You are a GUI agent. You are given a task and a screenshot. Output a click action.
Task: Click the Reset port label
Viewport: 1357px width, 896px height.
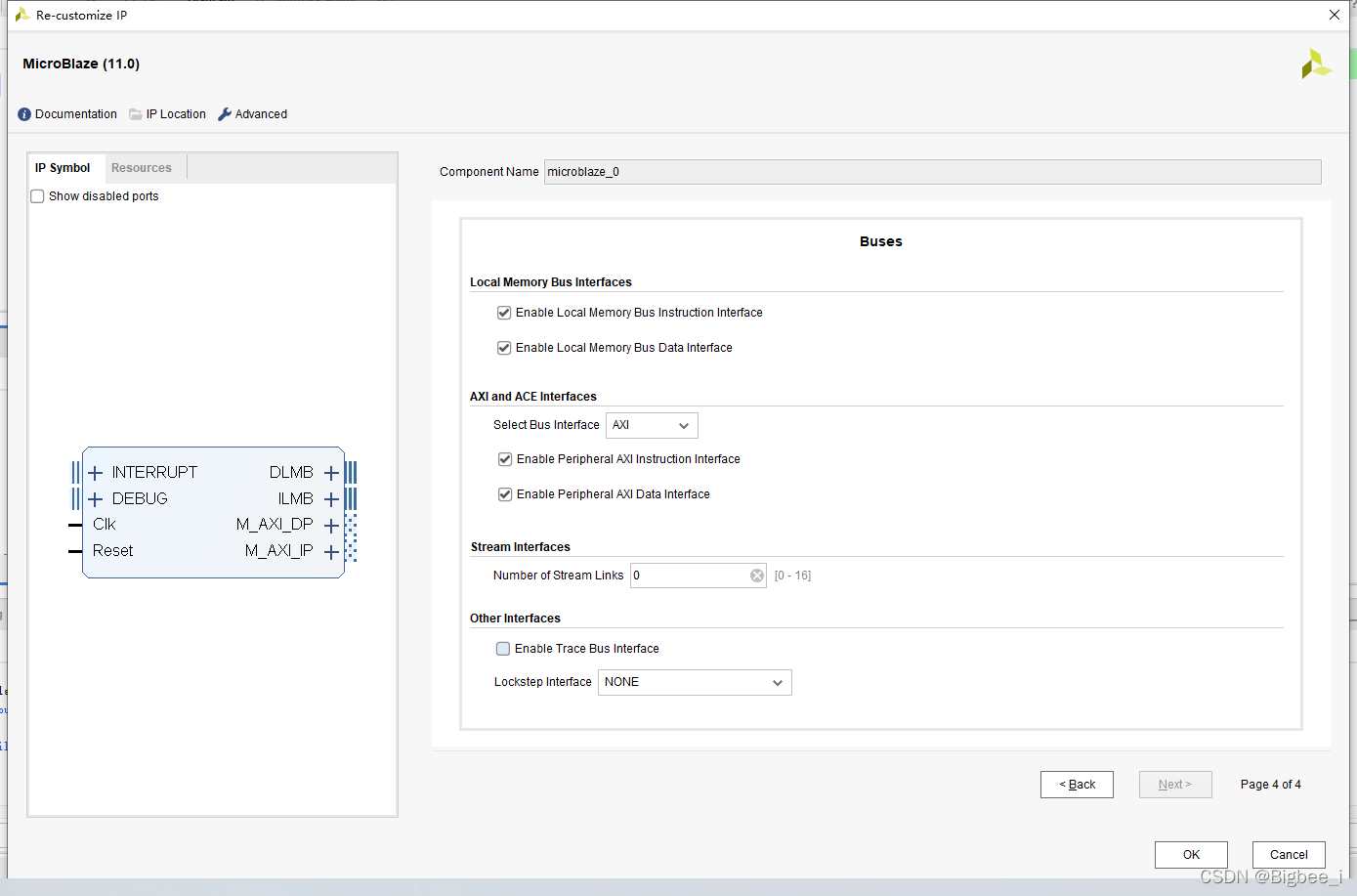[113, 551]
